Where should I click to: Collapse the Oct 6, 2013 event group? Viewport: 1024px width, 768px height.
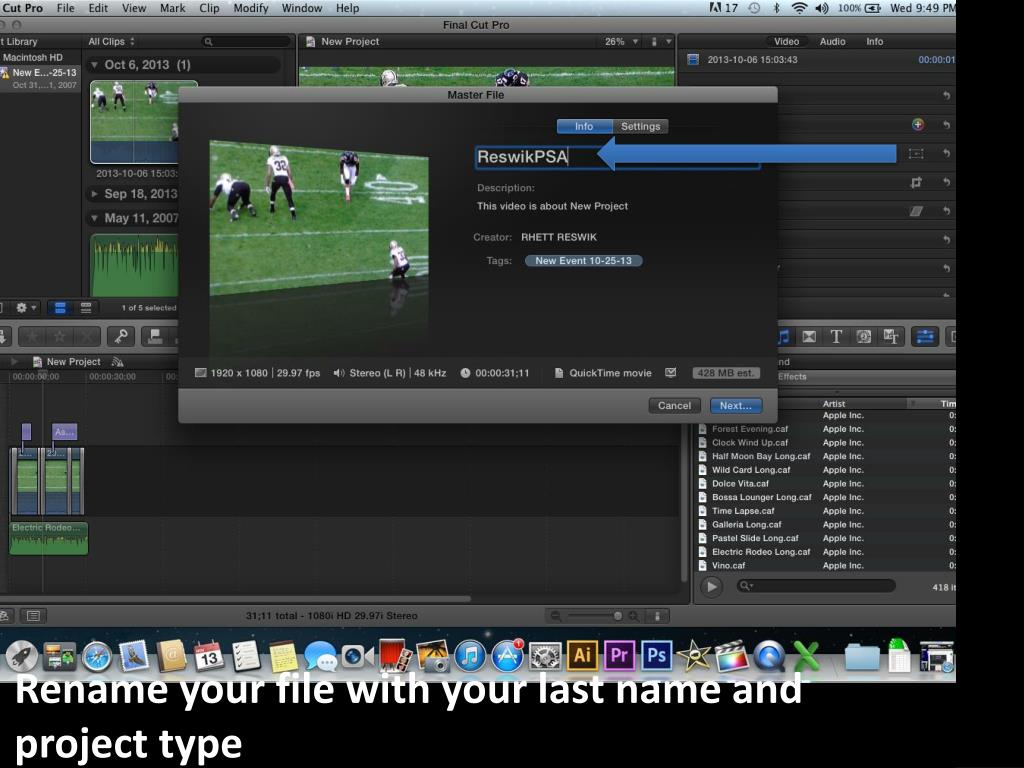coord(94,65)
